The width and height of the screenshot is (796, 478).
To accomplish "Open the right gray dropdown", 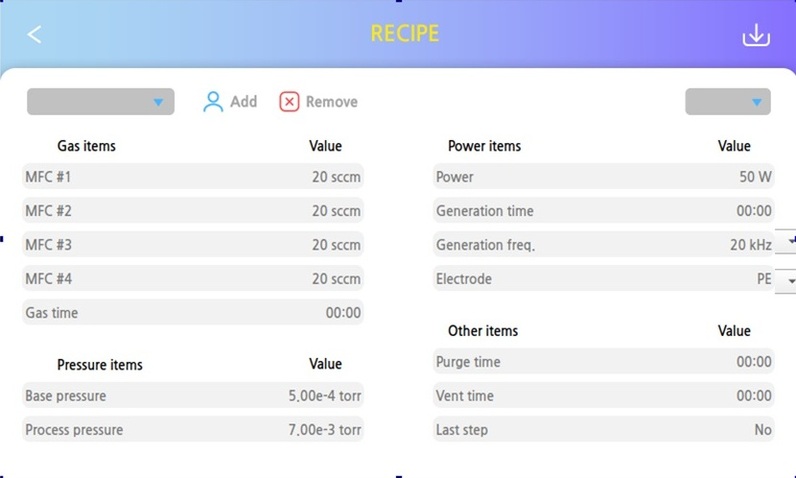I will click(727, 101).
